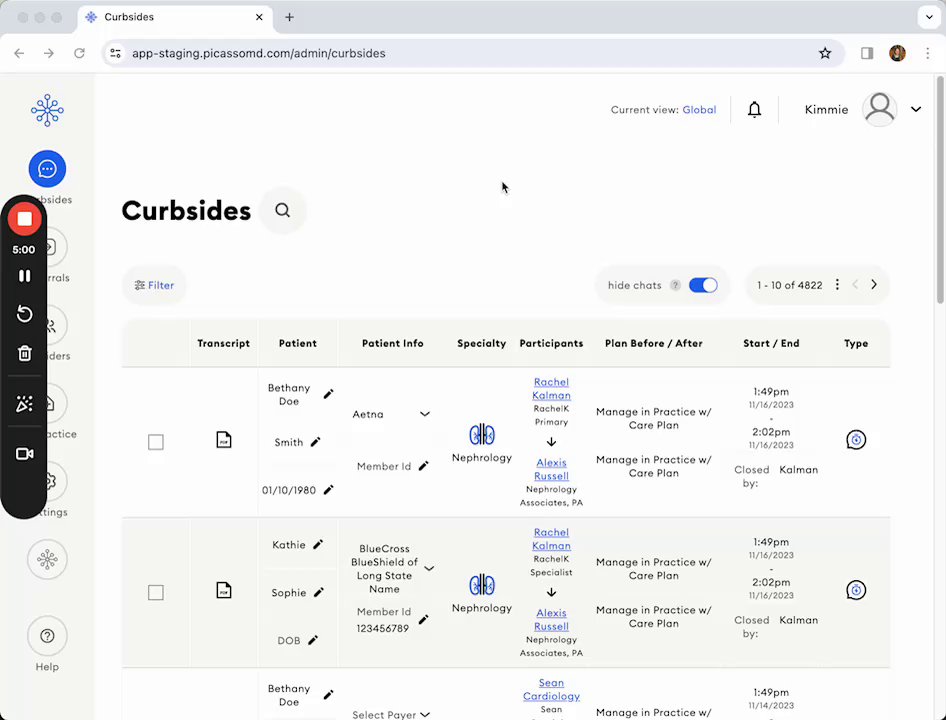
Task: Click the chat type icon in Kathie's row
Action: (x=856, y=590)
